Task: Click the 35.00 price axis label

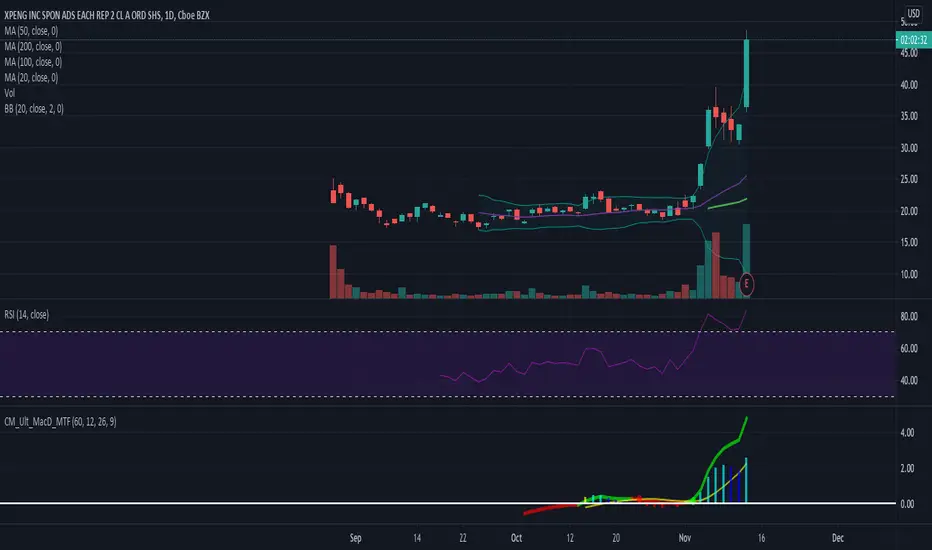Action: [x=909, y=117]
